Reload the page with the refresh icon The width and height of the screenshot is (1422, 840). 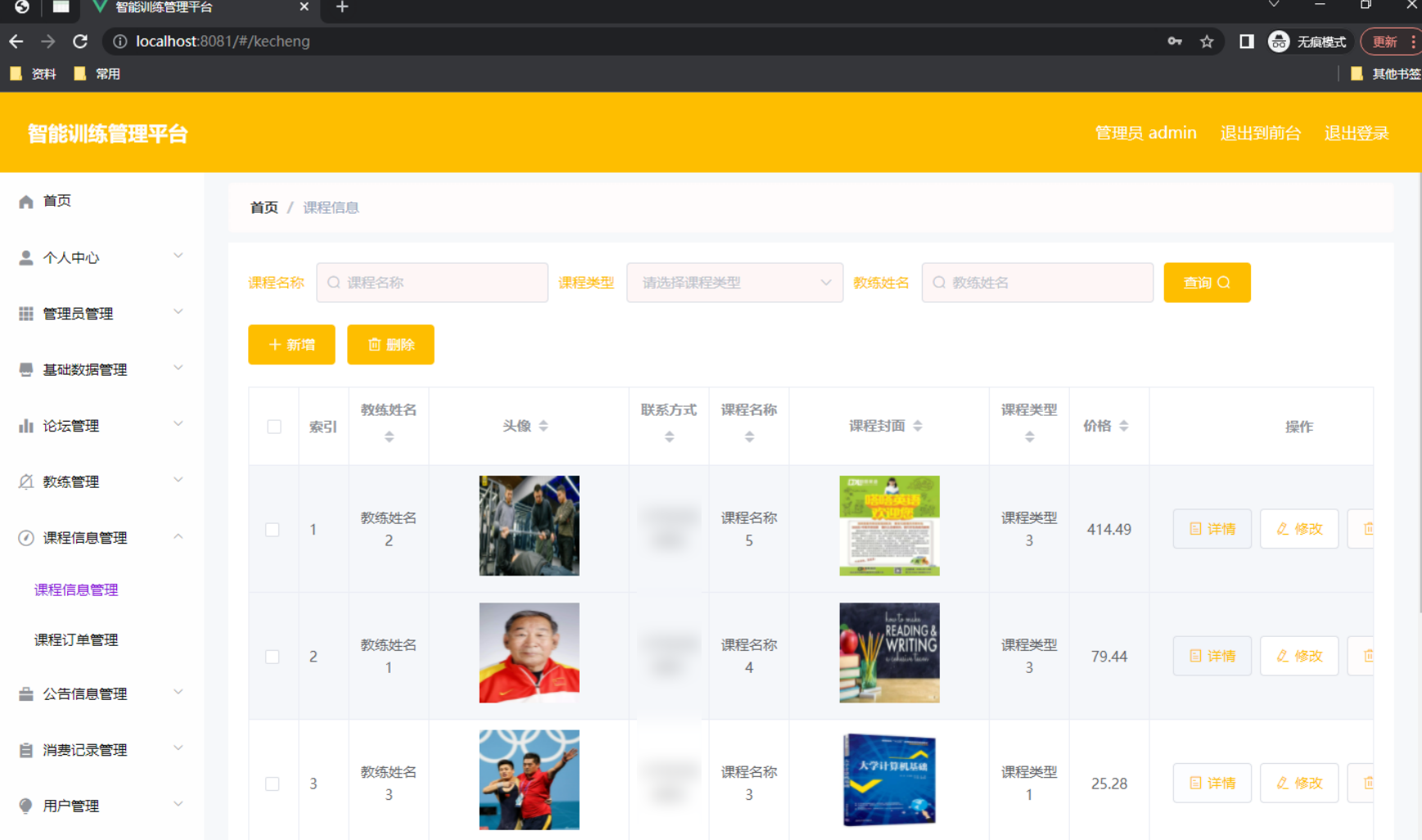coord(80,41)
